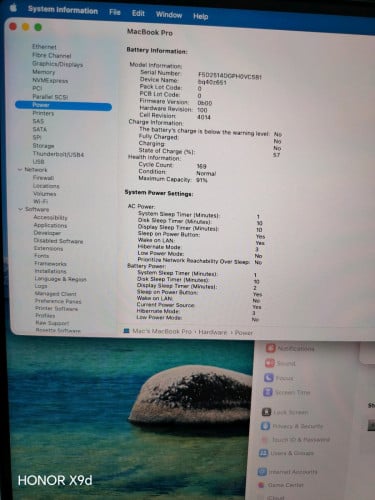The height and width of the screenshot is (500, 375).
Task: Open the Apple menu
Action: [14, 7]
